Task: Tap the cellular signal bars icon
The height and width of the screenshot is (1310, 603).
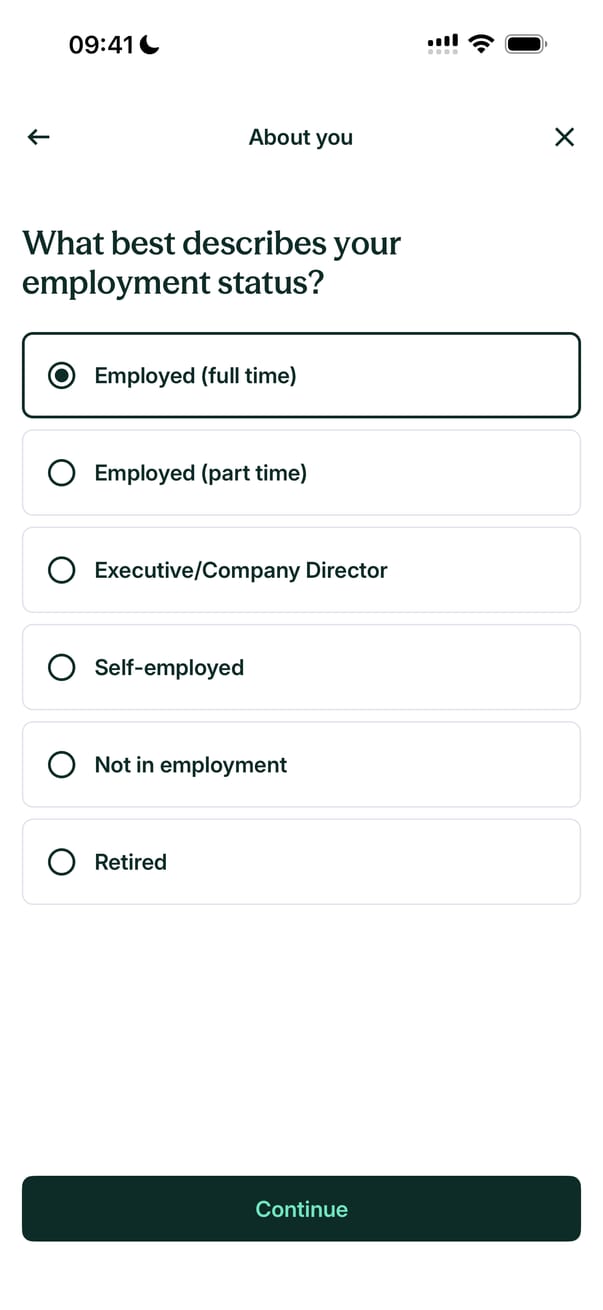Action: [442, 44]
